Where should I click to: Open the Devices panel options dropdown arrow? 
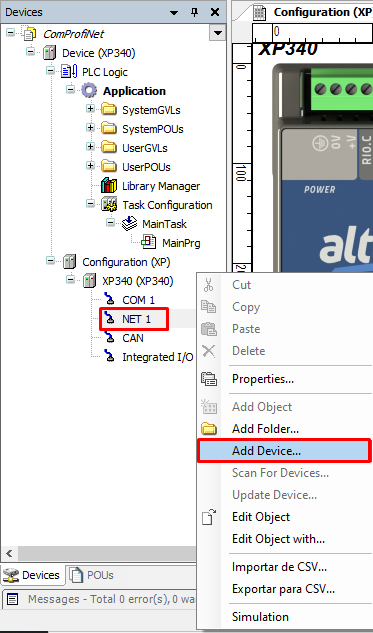(x=174, y=13)
